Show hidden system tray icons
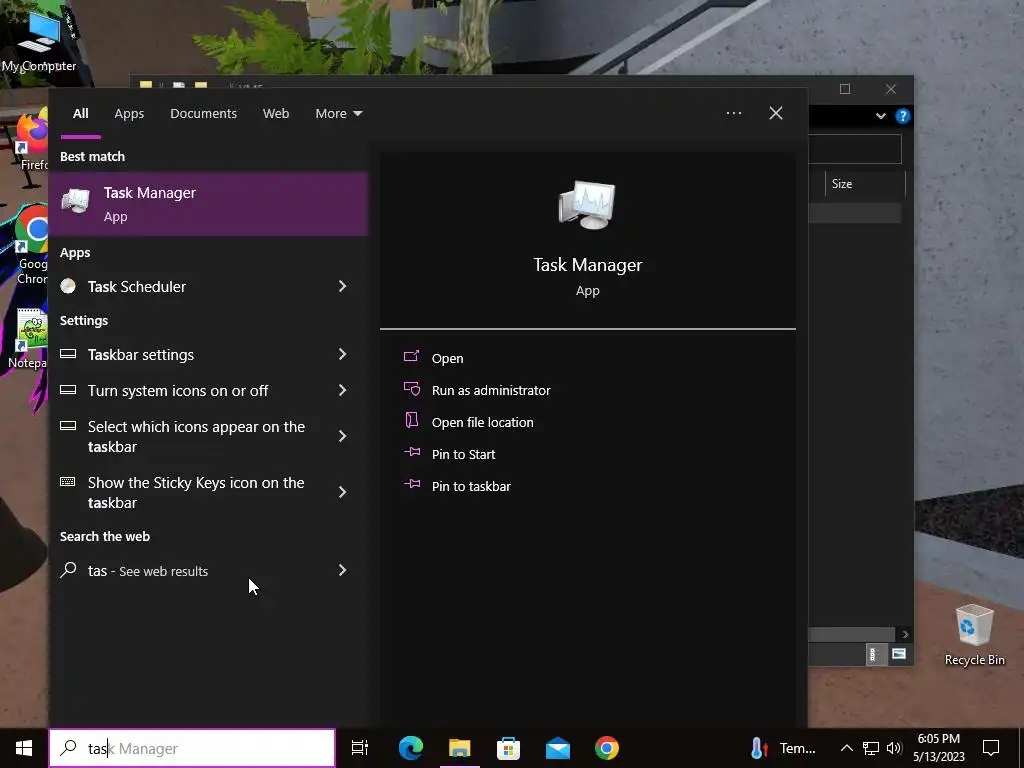The height and width of the screenshot is (768, 1024). 846,748
